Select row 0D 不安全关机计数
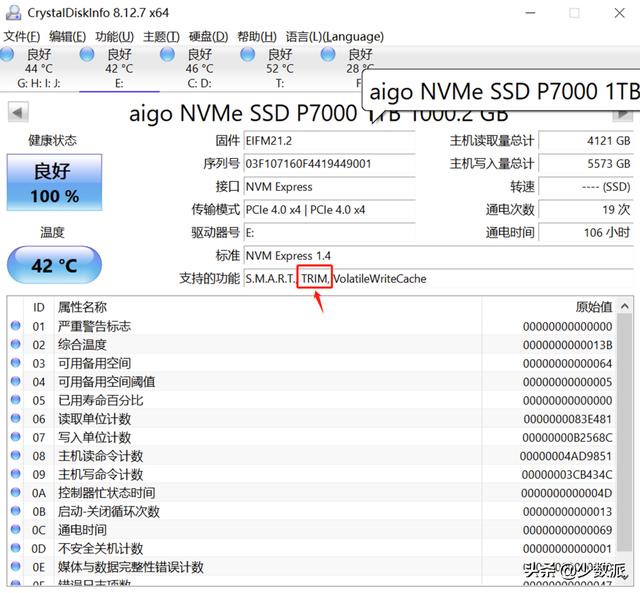Viewport: 640px width, 593px height. click(x=312, y=549)
